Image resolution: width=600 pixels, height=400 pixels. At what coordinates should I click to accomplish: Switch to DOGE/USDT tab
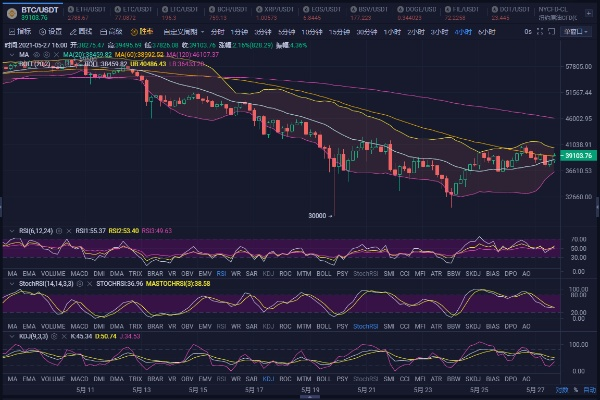click(416, 13)
